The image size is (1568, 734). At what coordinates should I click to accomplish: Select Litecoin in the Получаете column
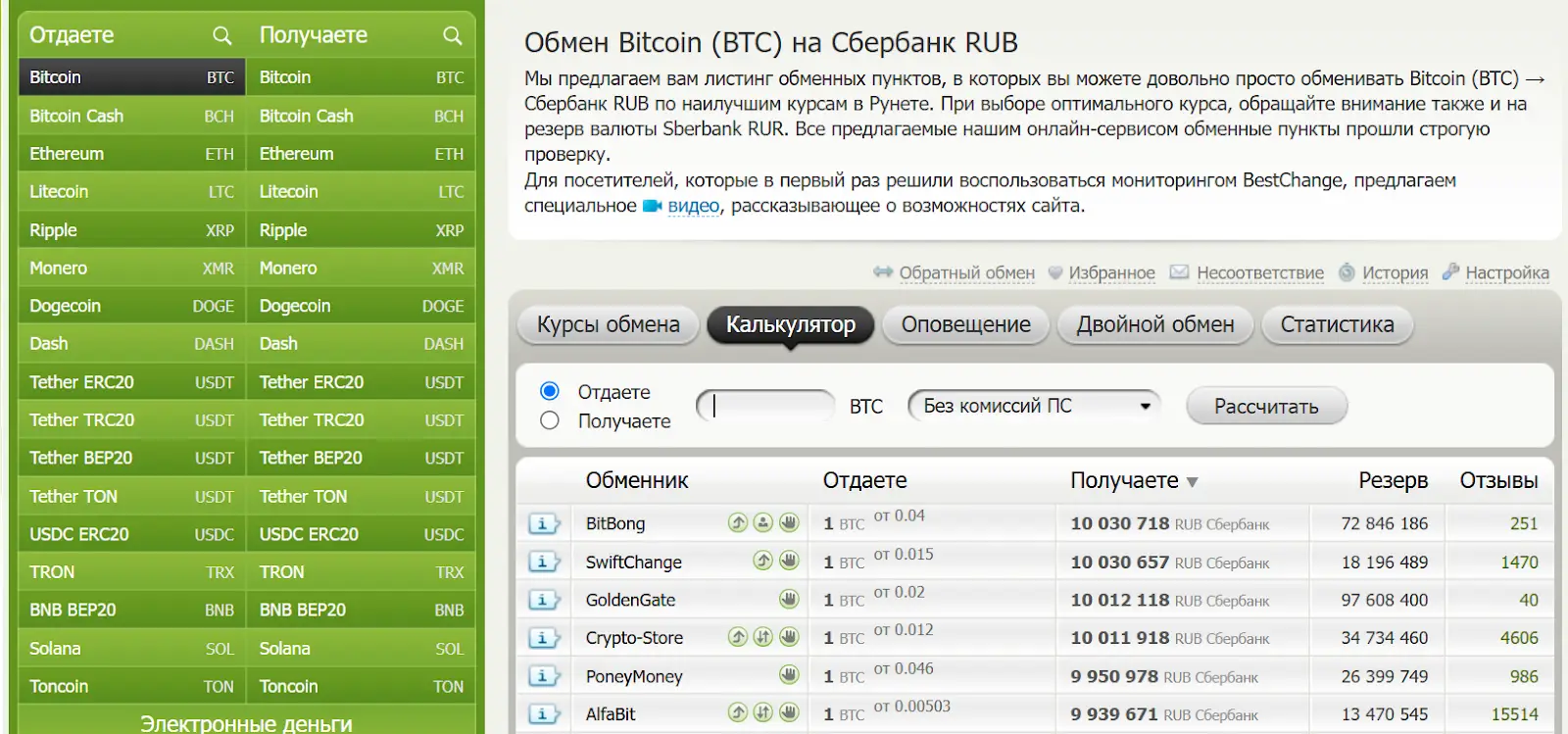pyautogui.click(x=361, y=192)
